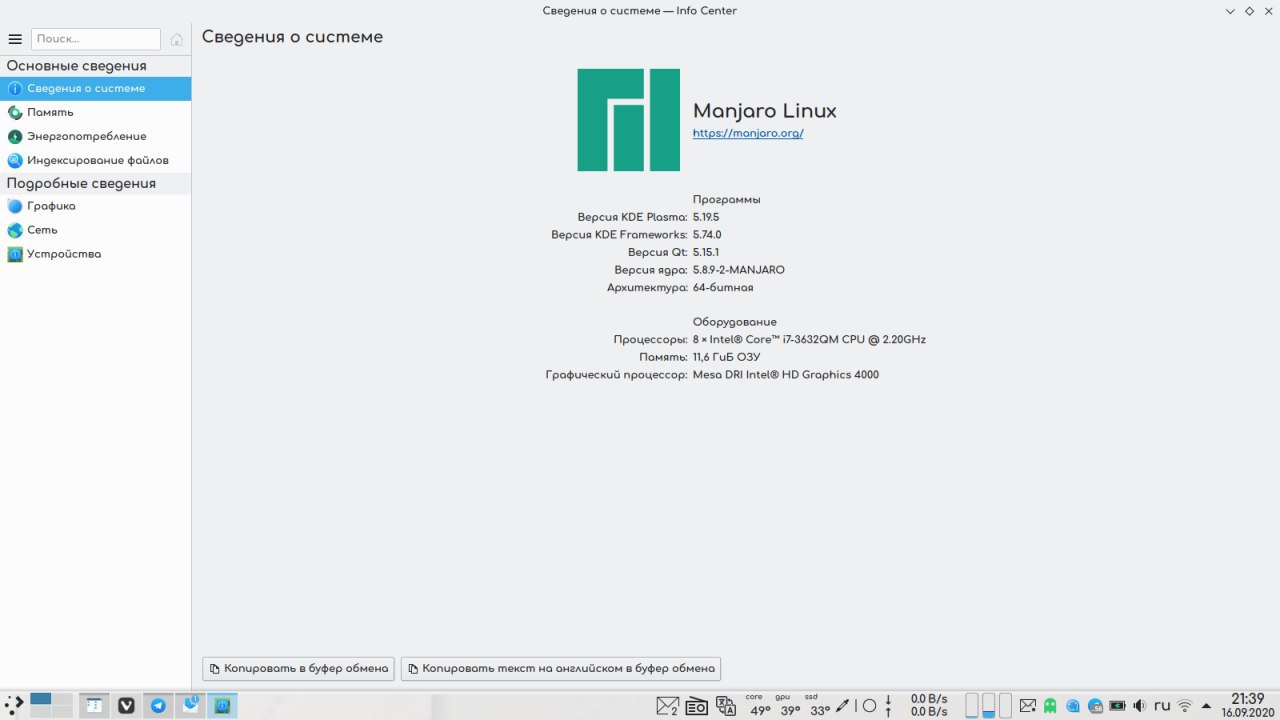Open the file manager taskbar entry

(x=93, y=705)
